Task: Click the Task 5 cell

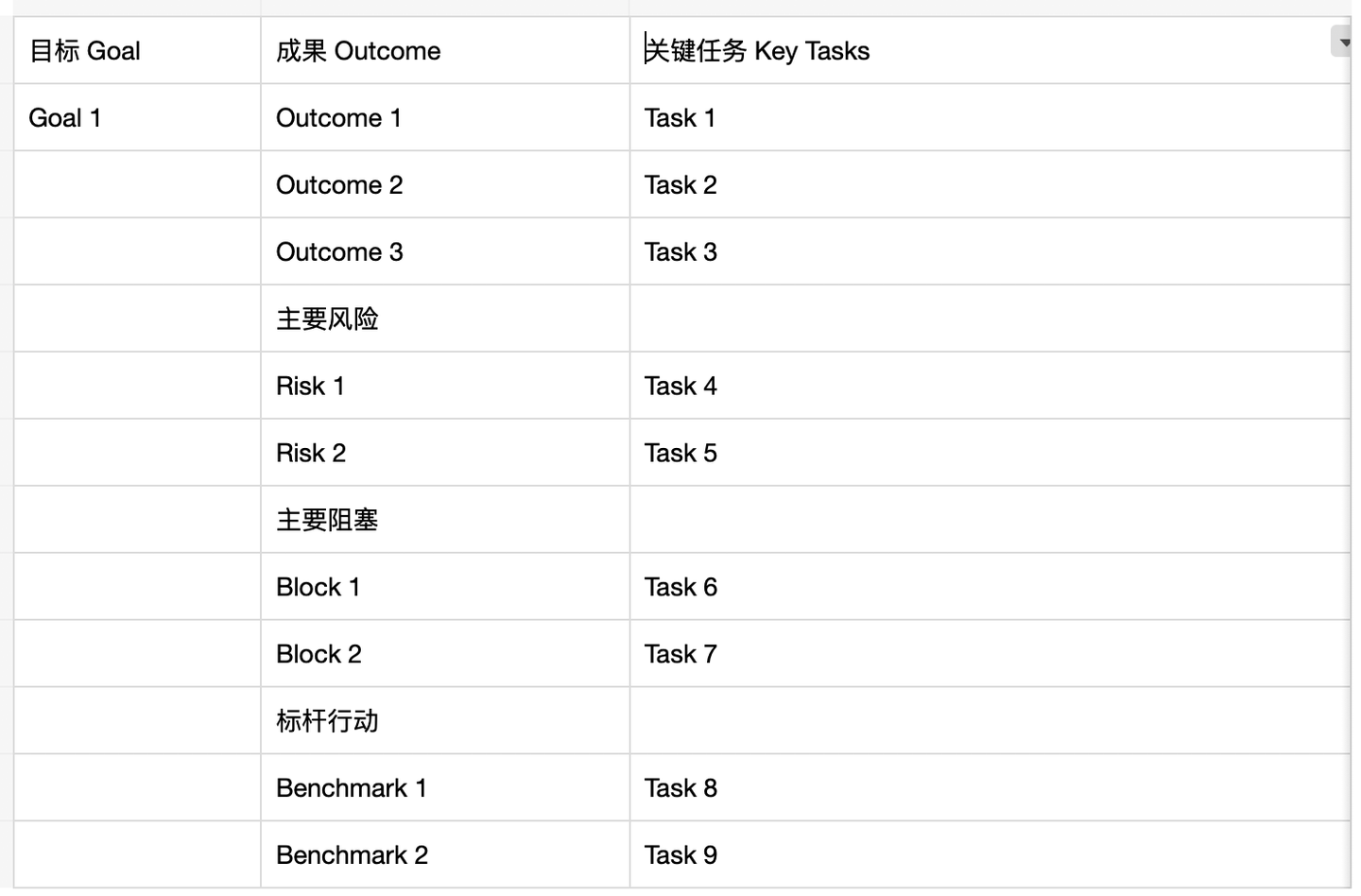Action: [990, 453]
